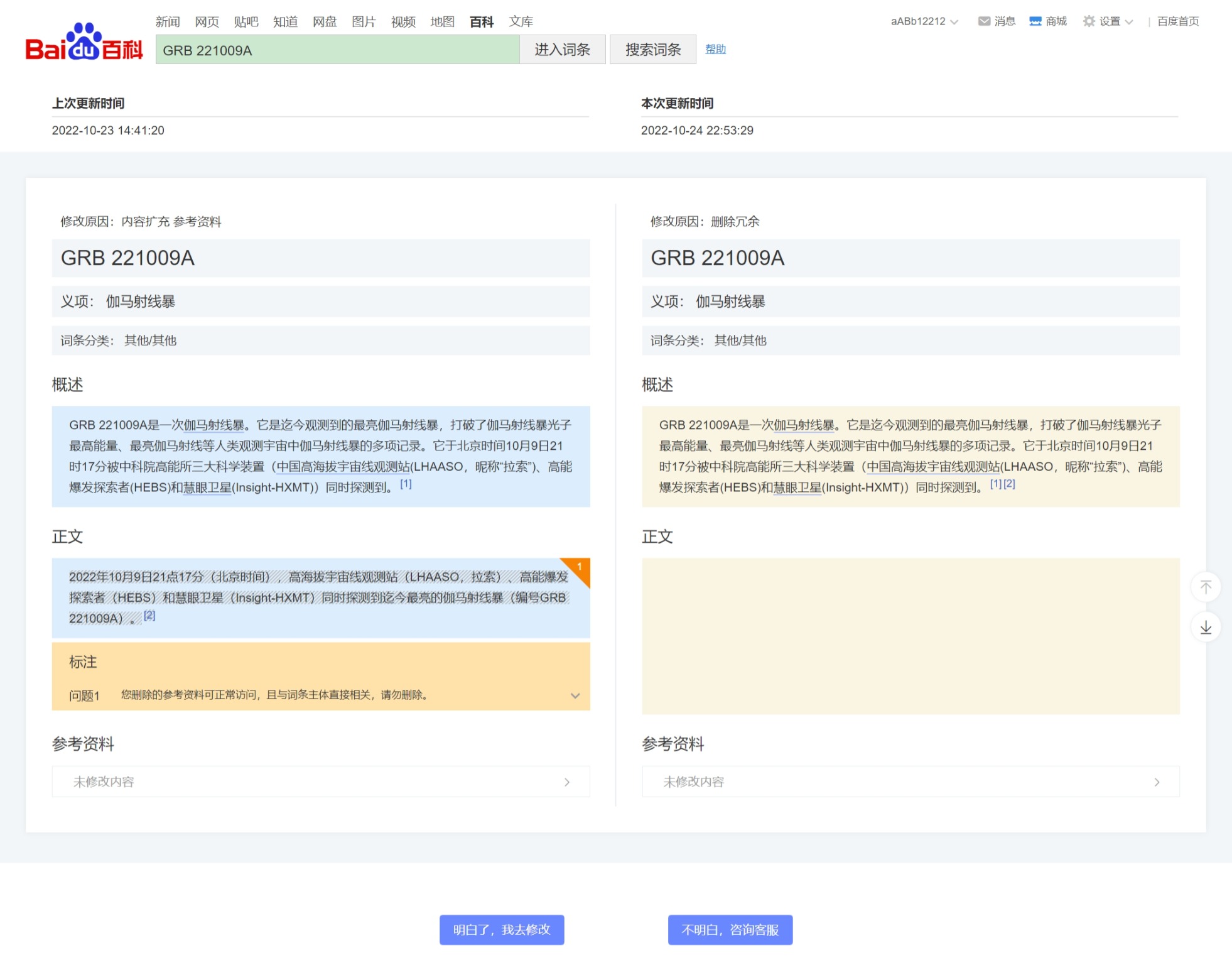Go to 网页 in top navigation
1232x970 pixels.
pyautogui.click(x=207, y=22)
